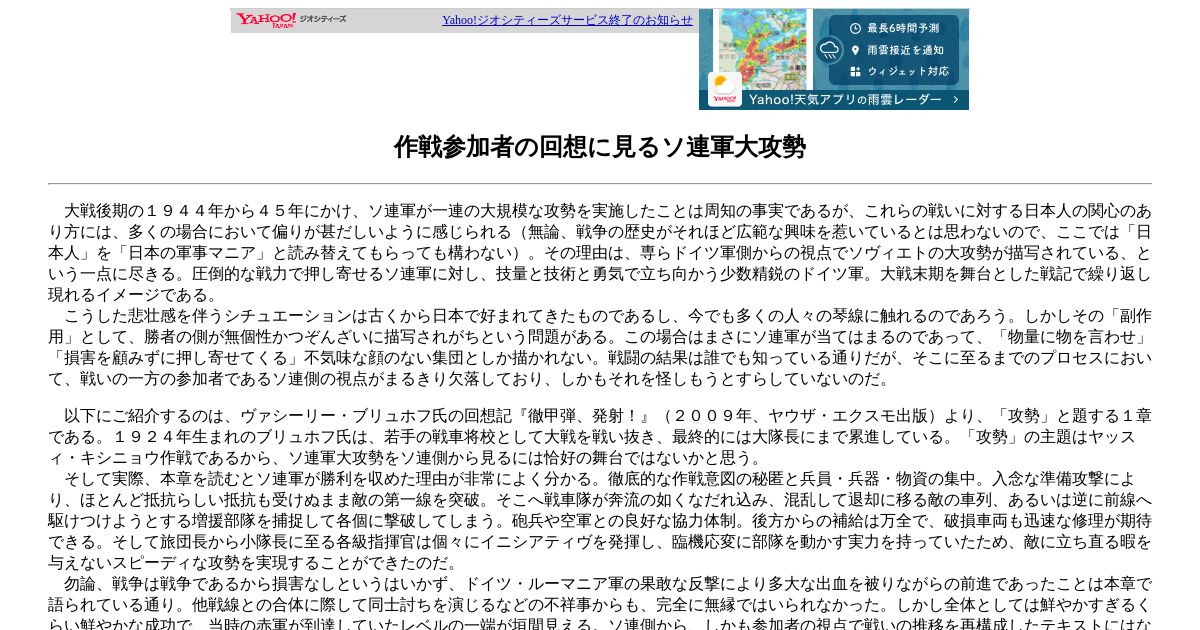Click the paragraph beginning 以下にご紹介するのは

point(600,437)
